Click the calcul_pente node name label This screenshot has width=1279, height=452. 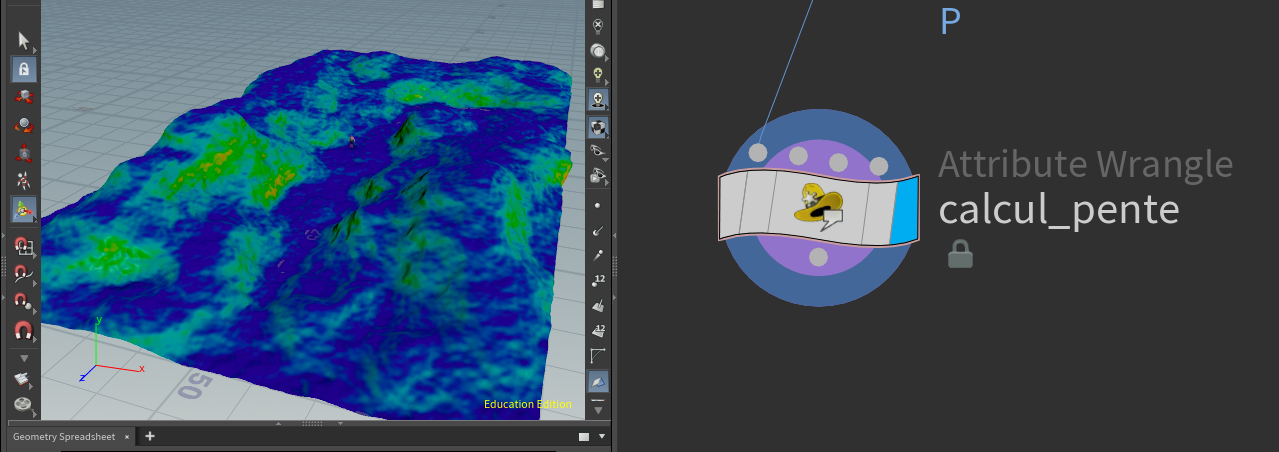(x=1059, y=211)
